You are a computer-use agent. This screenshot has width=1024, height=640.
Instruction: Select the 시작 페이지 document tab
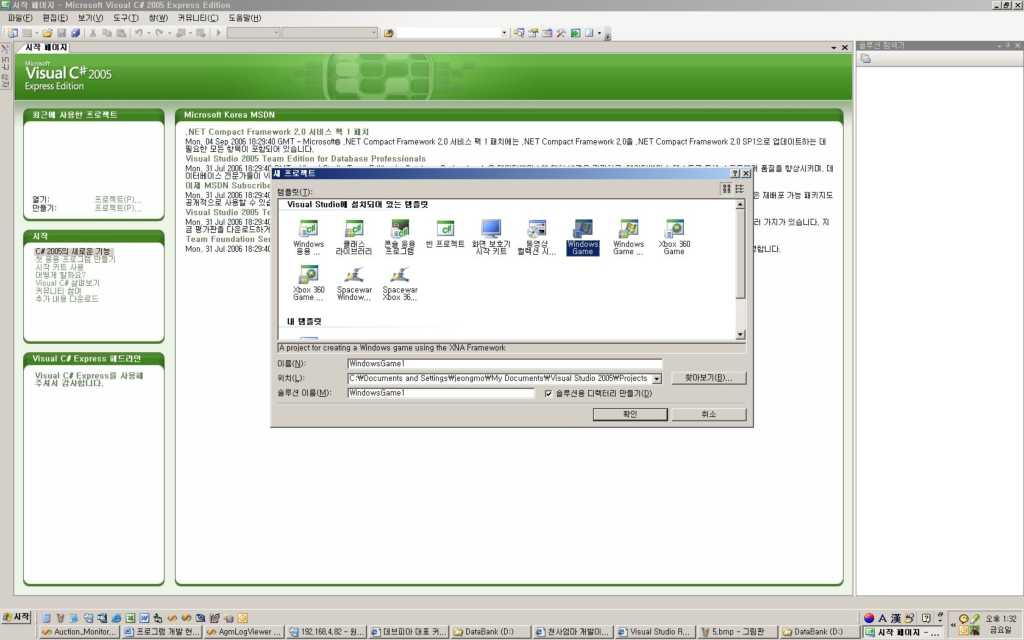(x=46, y=48)
